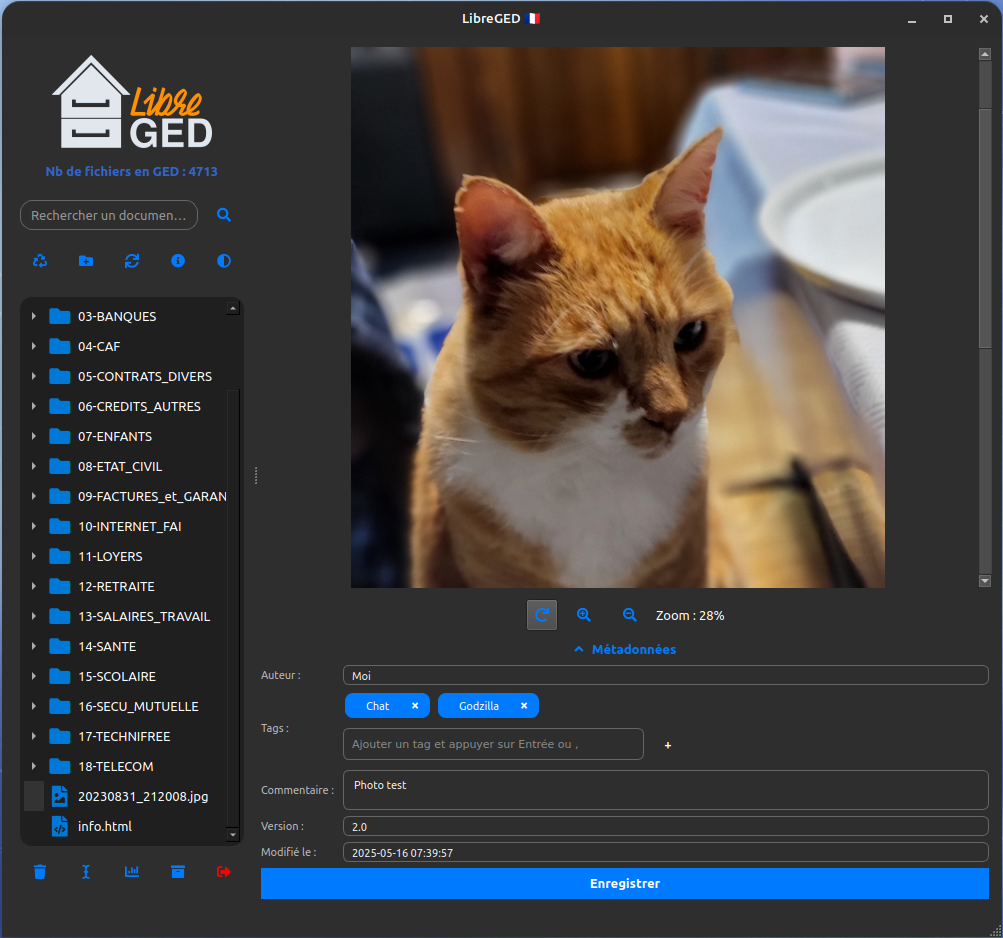The image size is (1003, 938).
Task: Open the information circle icon
Action: coord(178,261)
